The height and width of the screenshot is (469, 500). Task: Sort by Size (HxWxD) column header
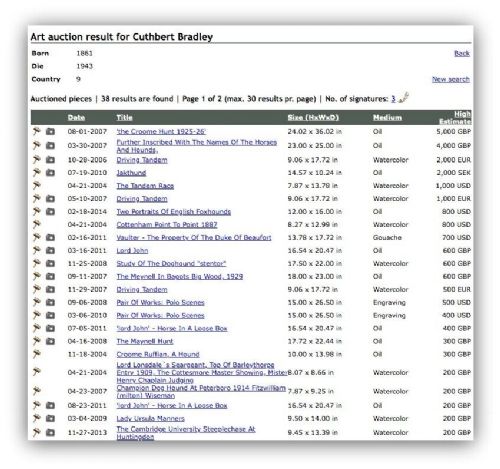(x=313, y=117)
